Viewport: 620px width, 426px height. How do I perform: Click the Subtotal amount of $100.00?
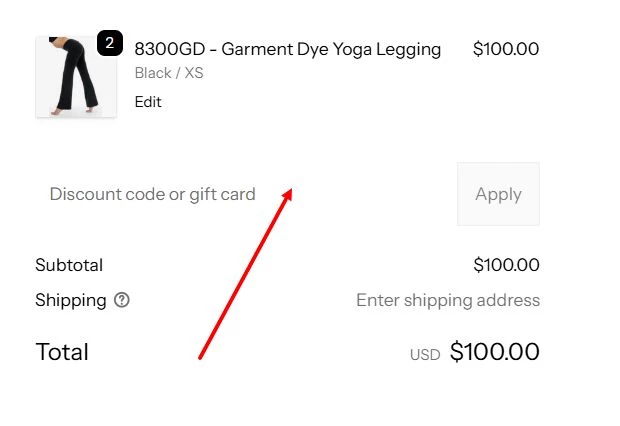(x=506, y=265)
